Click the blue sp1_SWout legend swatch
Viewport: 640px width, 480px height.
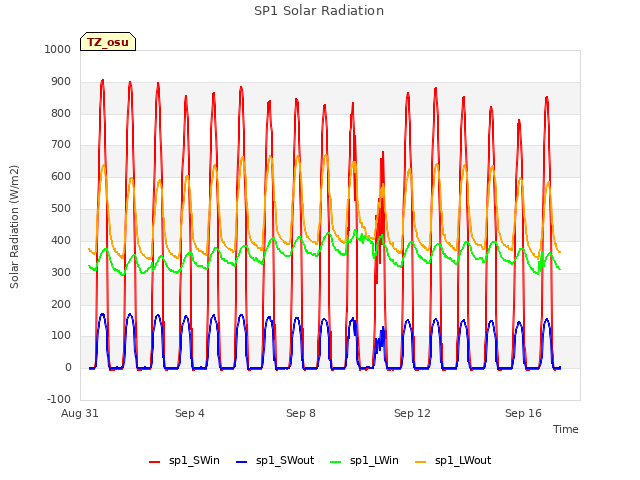coord(242,462)
